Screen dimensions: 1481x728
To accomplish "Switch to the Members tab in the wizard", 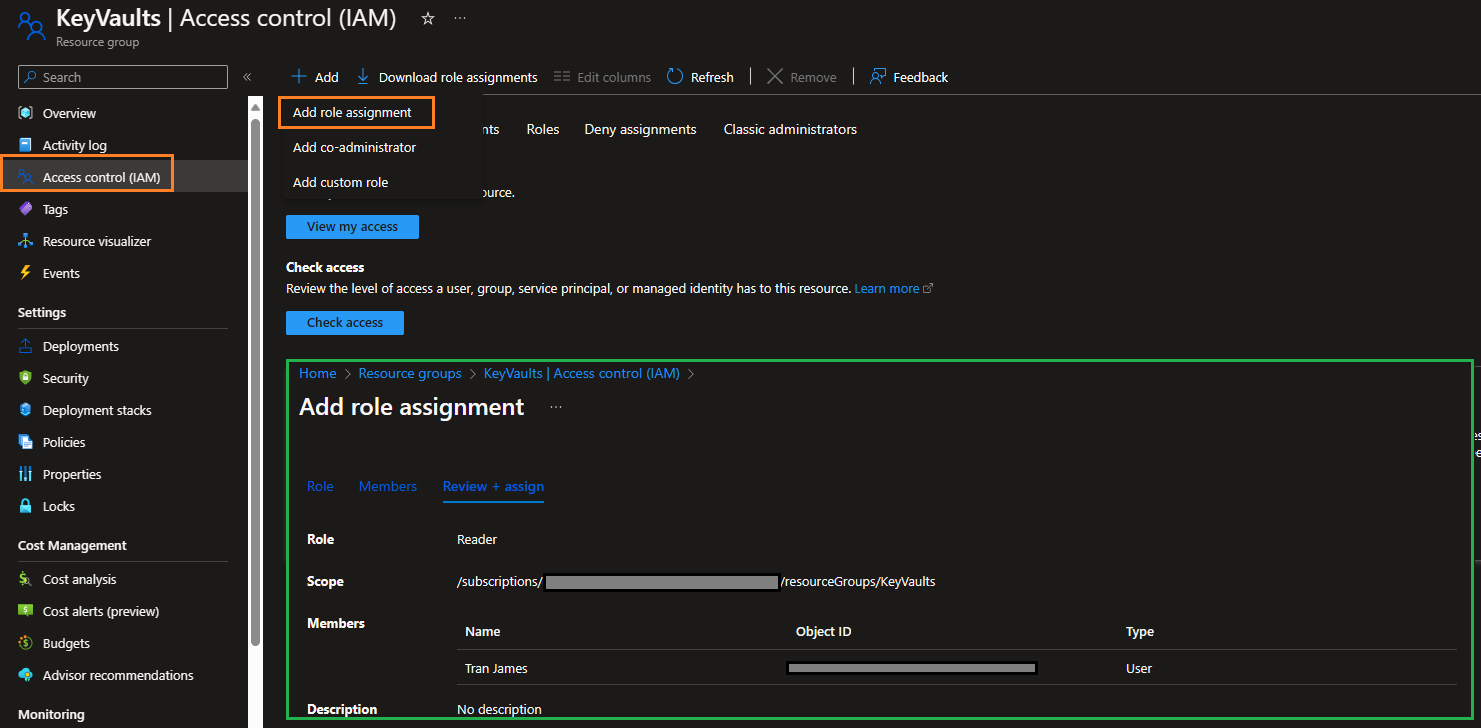I will coord(388,486).
